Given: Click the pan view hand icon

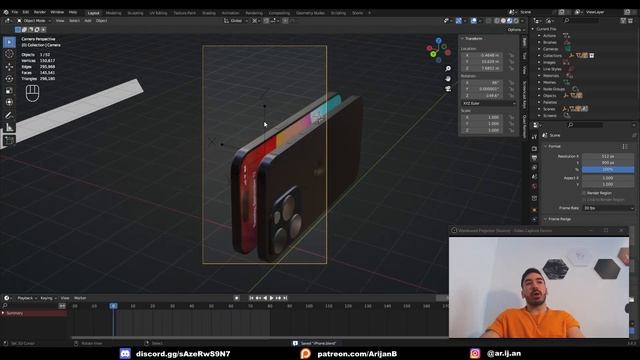Looking at the screenshot, I should point(448,78).
